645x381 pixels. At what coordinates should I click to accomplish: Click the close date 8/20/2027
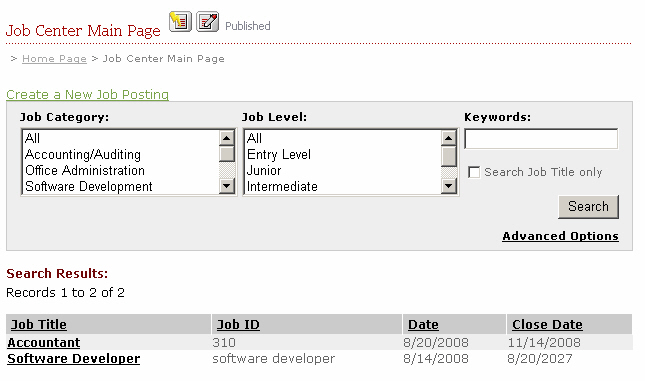(539, 358)
